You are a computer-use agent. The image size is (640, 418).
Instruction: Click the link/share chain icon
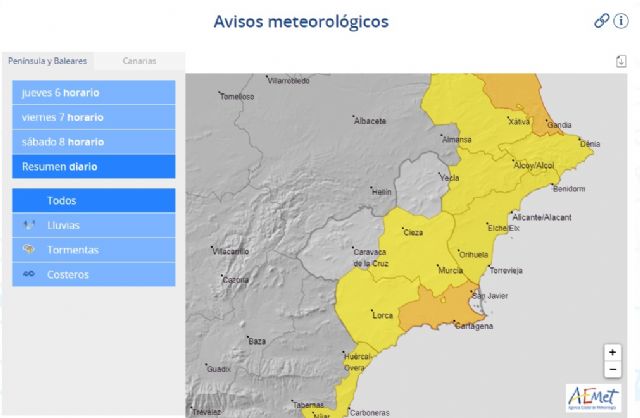click(601, 20)
